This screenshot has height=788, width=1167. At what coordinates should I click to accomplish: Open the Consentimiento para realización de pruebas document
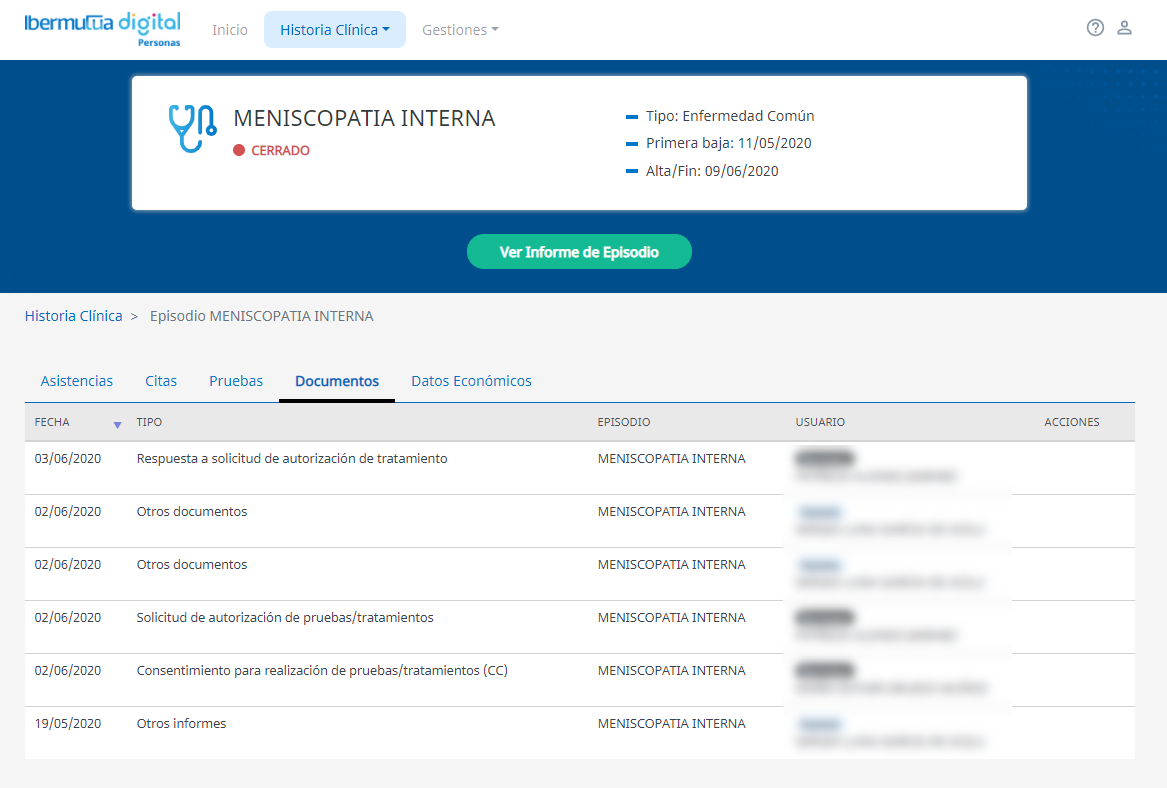click(x=322, y=671)
